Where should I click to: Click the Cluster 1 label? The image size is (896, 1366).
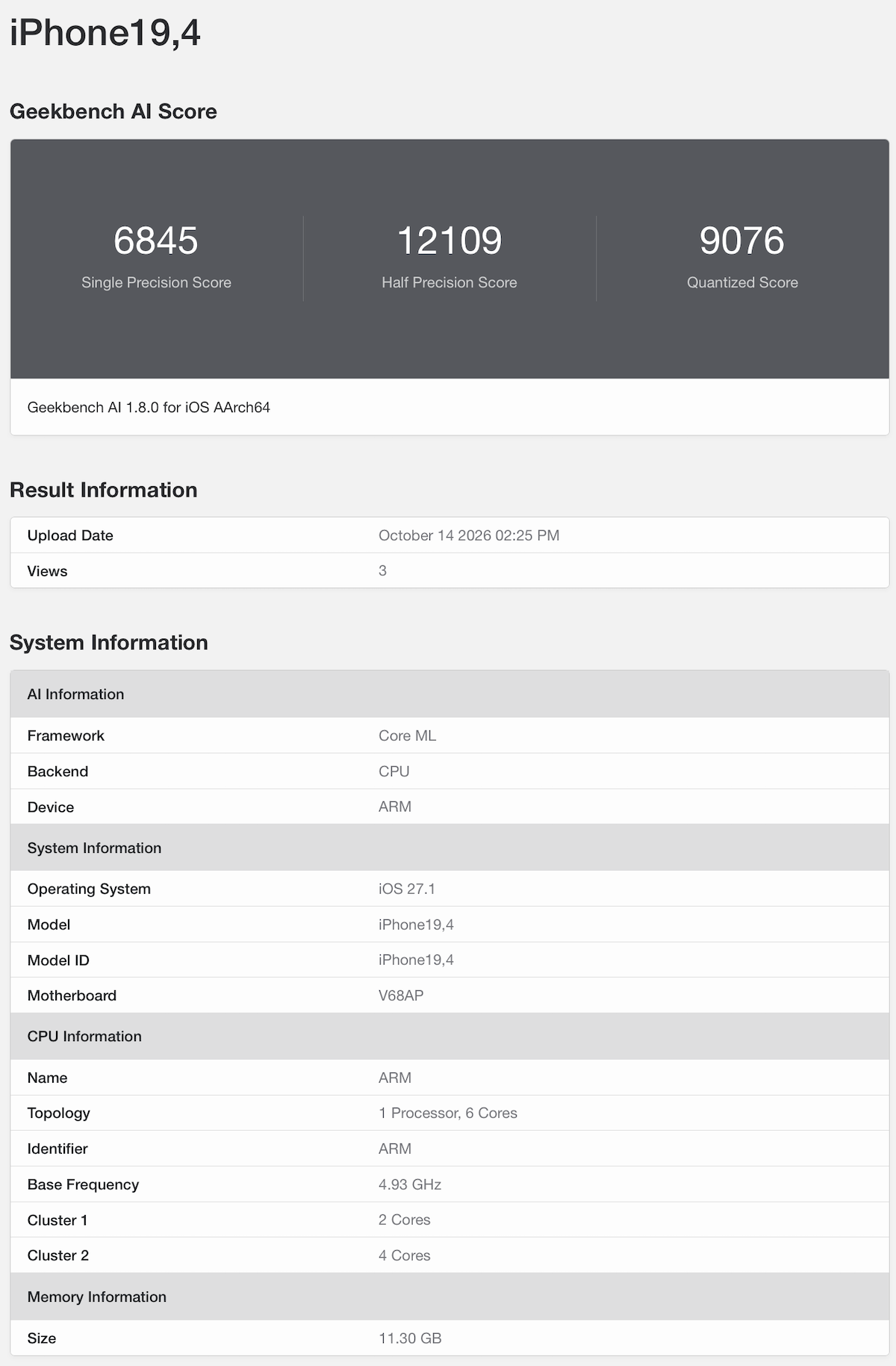pyautogui.click(x=57, y=1220)
